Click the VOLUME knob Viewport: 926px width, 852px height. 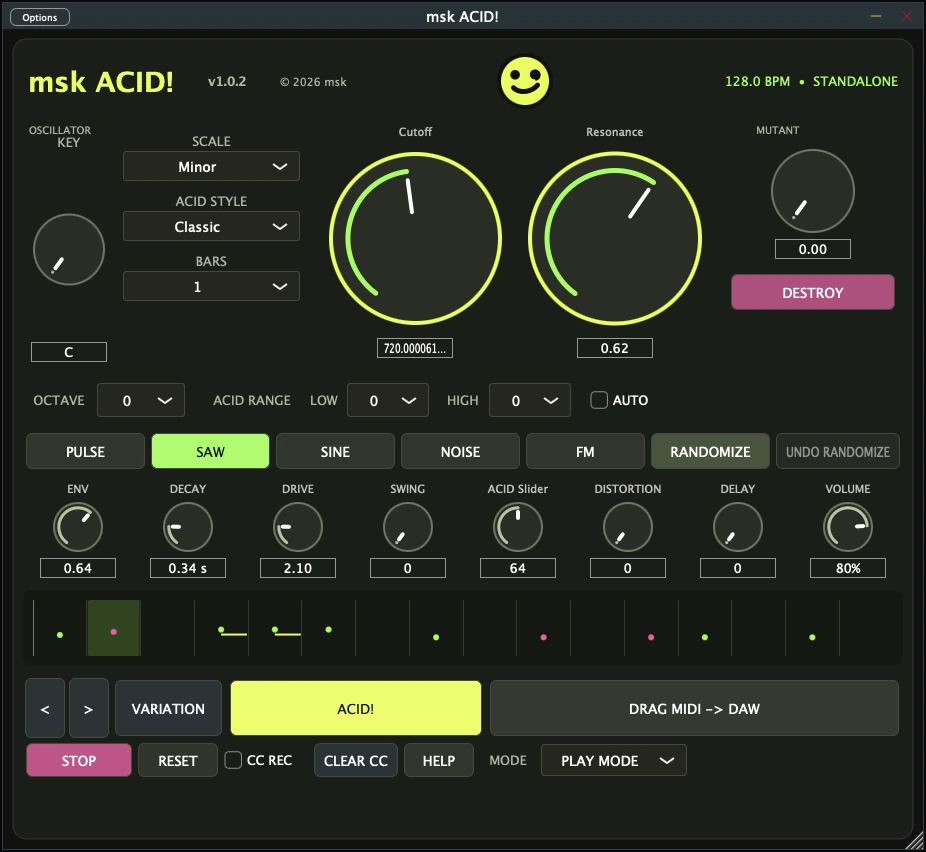click(x=847, y=527)
